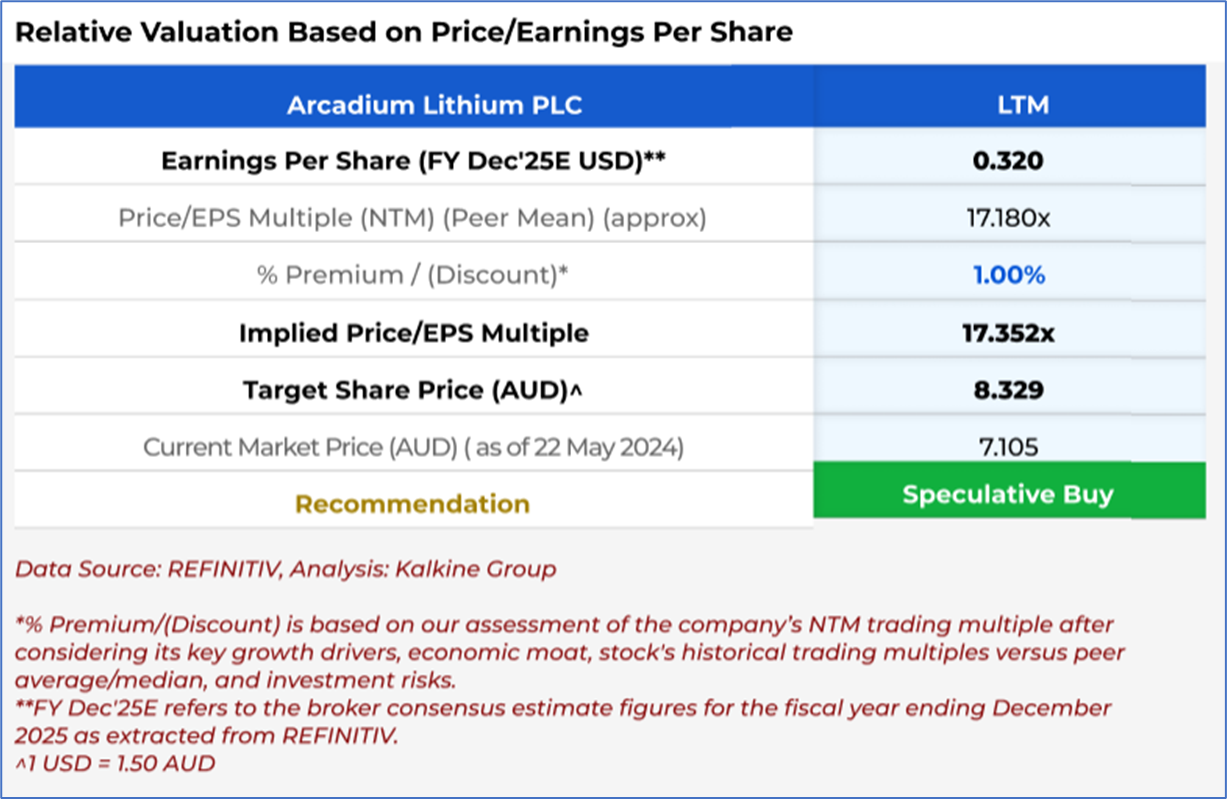Select the 0.320 earnings per share value

pos(1008,160)
